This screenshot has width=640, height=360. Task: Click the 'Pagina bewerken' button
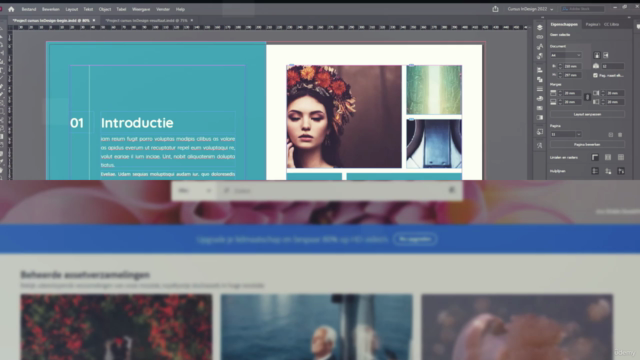(x=587, y=144)
